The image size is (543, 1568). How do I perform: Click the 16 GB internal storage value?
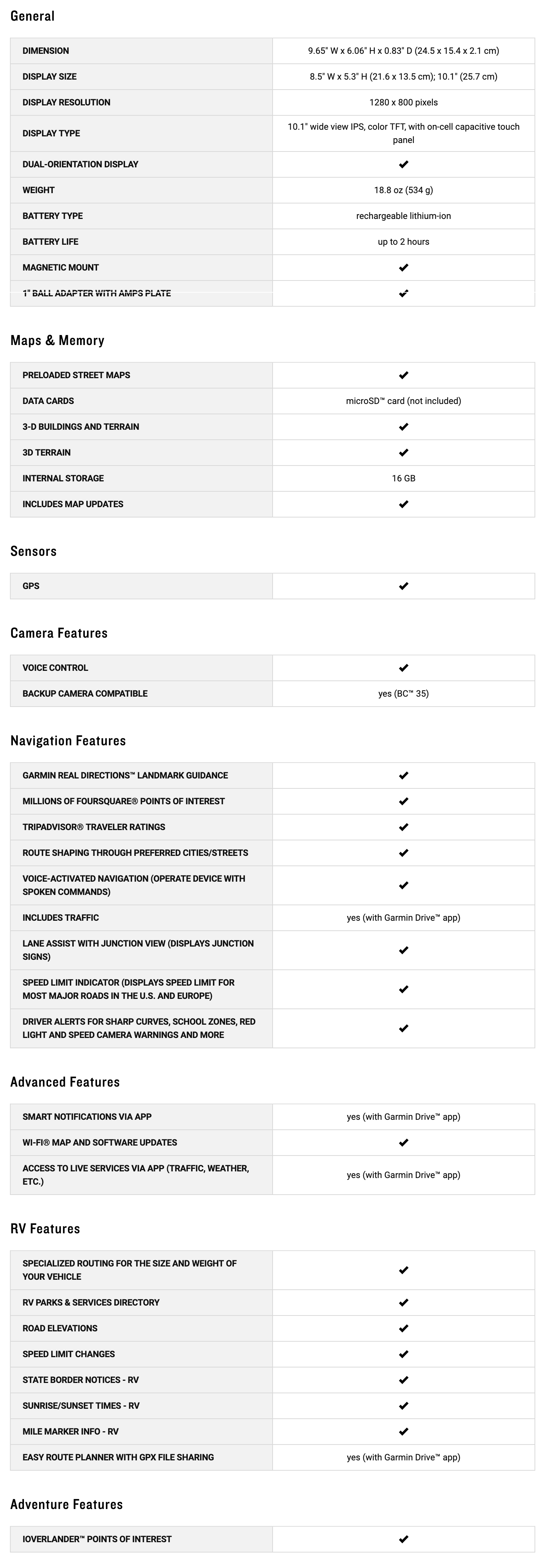click(404, 478)
